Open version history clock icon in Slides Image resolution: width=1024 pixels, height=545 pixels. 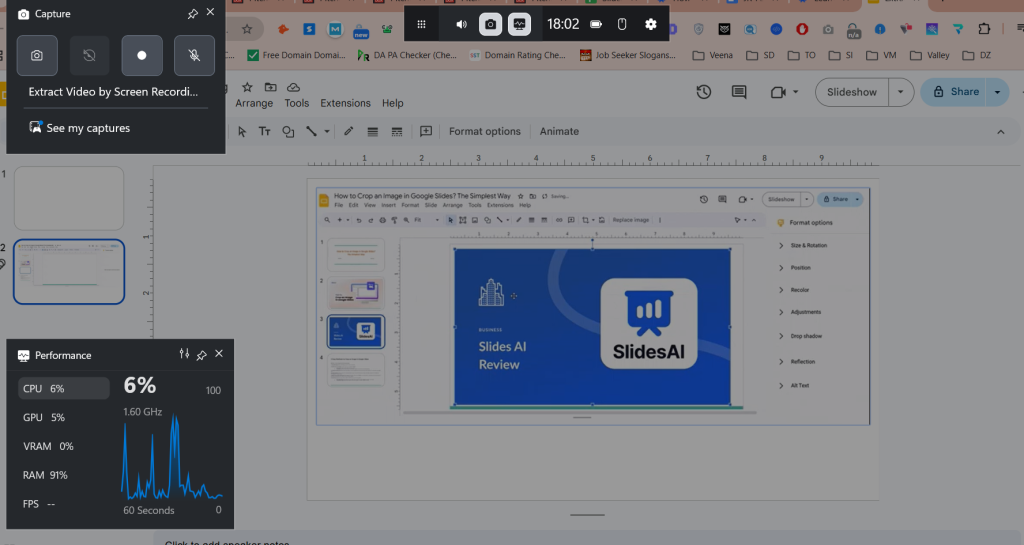click(x=704, y=92)
